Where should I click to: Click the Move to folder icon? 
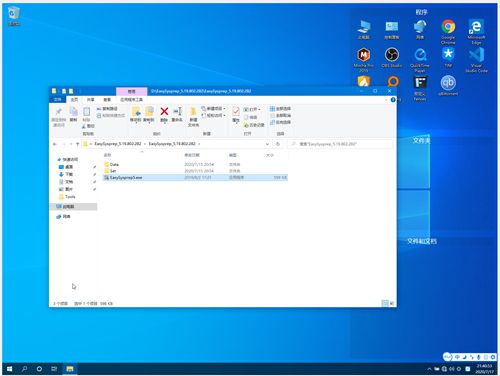[x=136, y=111]
